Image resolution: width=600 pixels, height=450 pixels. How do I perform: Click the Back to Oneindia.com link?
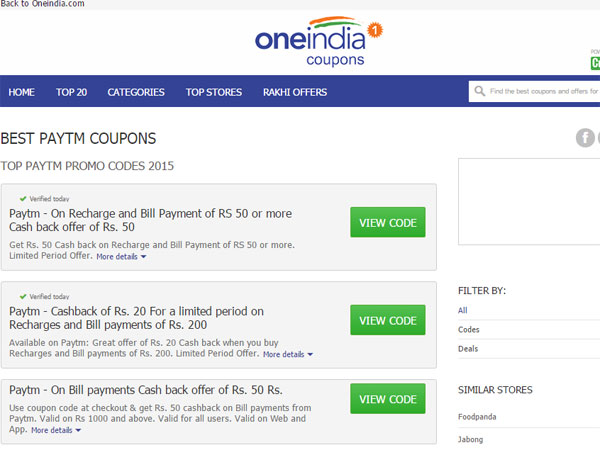tap(42, 4)
